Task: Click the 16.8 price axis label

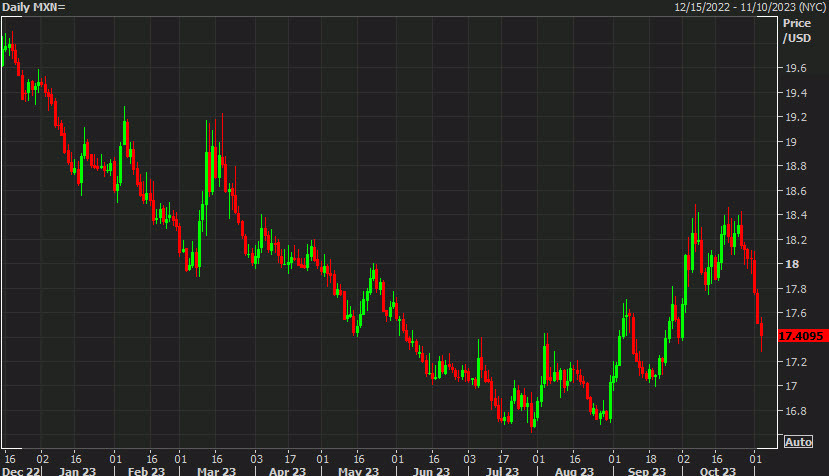Action: [x=796, y=411]
